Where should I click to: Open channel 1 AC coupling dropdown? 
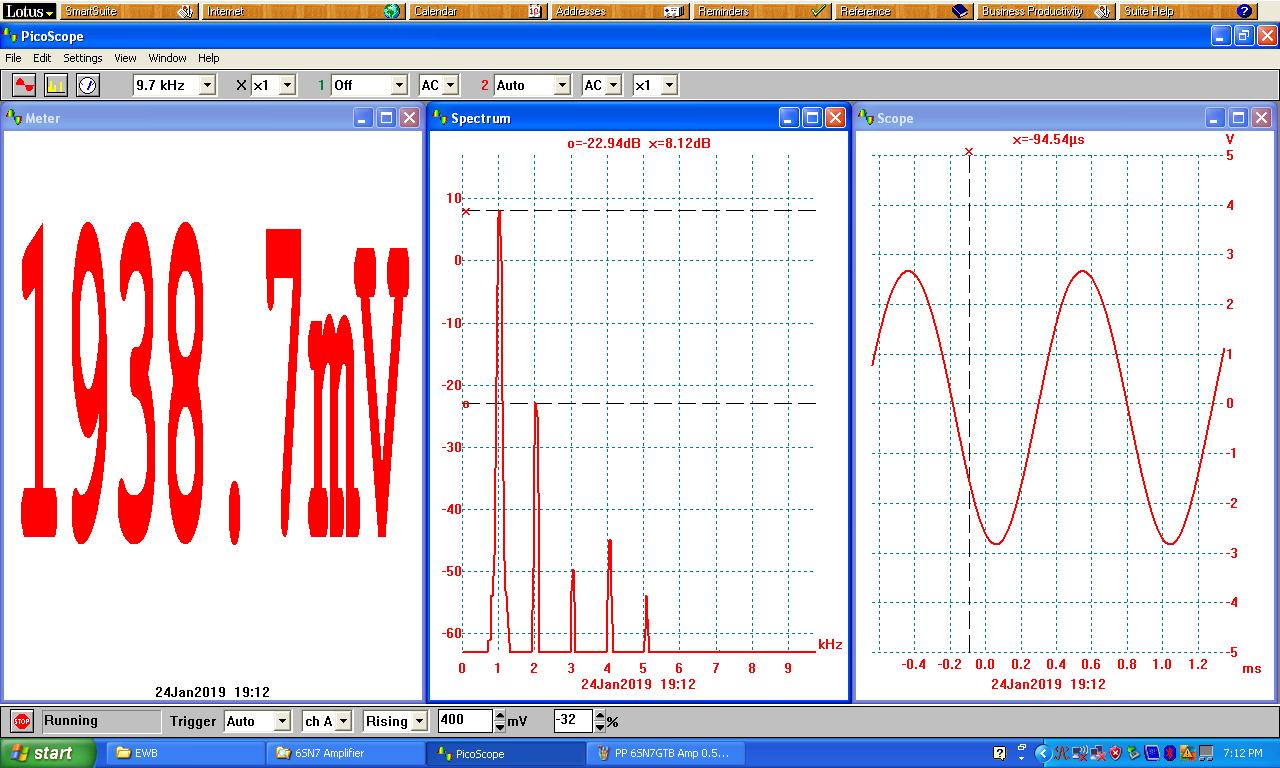[x=451, y=86]
